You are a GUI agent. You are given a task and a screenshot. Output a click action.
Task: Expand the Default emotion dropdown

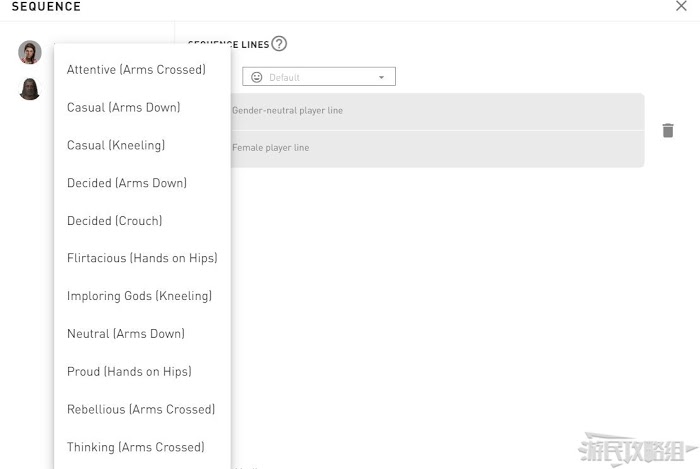319,76
